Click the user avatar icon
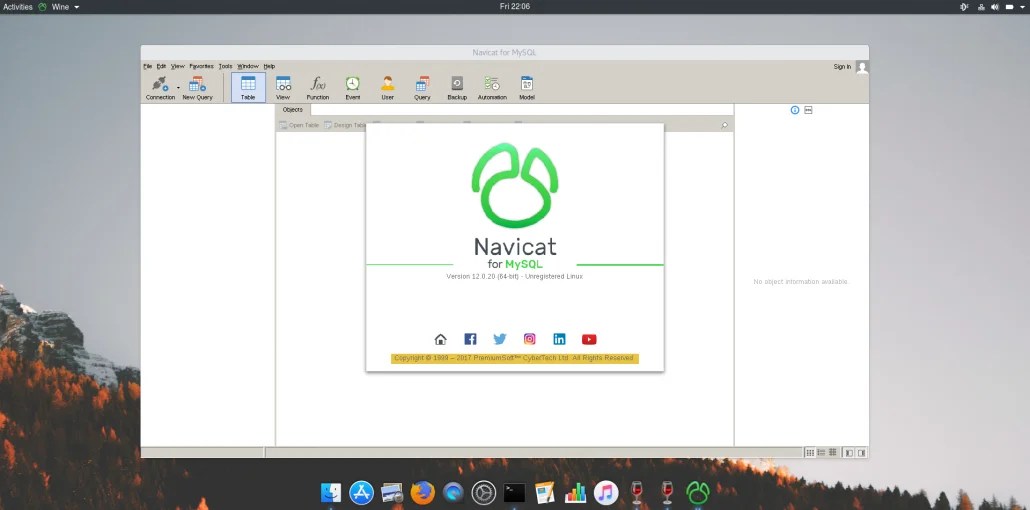This screenshot has width=1030, height=510. pos(862,67)
